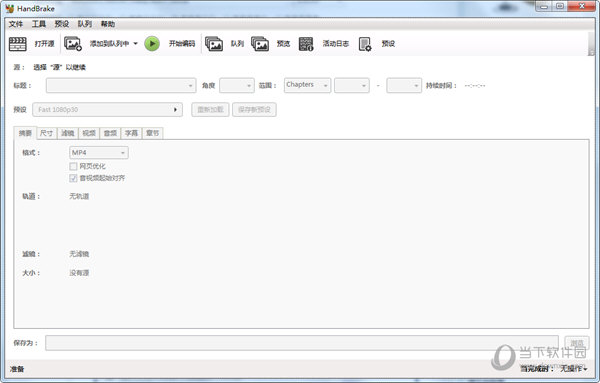Open the MP4 format dropdown
Viewport: 600px width, 383px height.
[x=99, y=153]
